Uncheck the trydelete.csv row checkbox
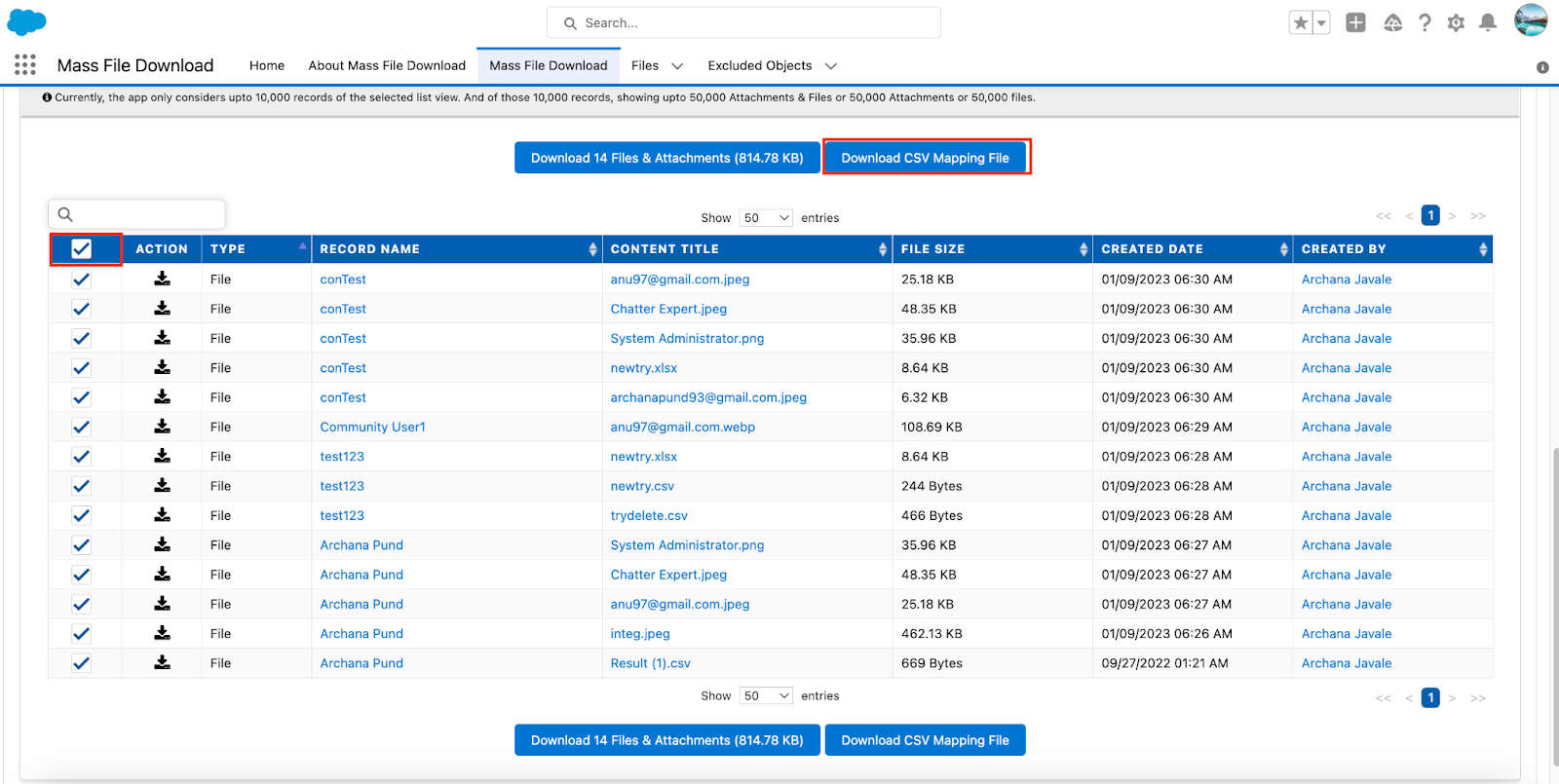Screen dimensions: 1559x784 (82, 515)
